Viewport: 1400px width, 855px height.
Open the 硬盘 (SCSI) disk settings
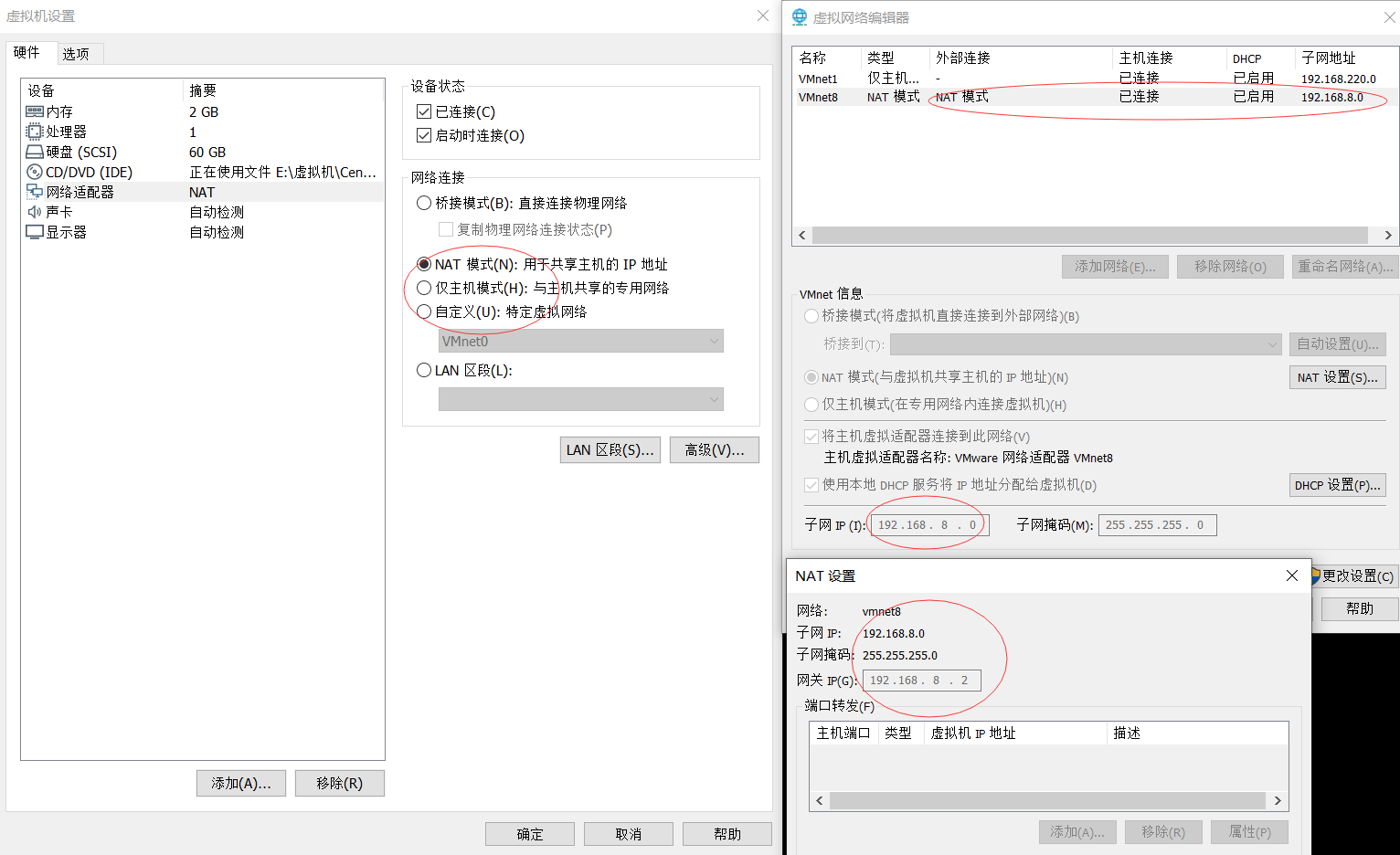(35, 152)
